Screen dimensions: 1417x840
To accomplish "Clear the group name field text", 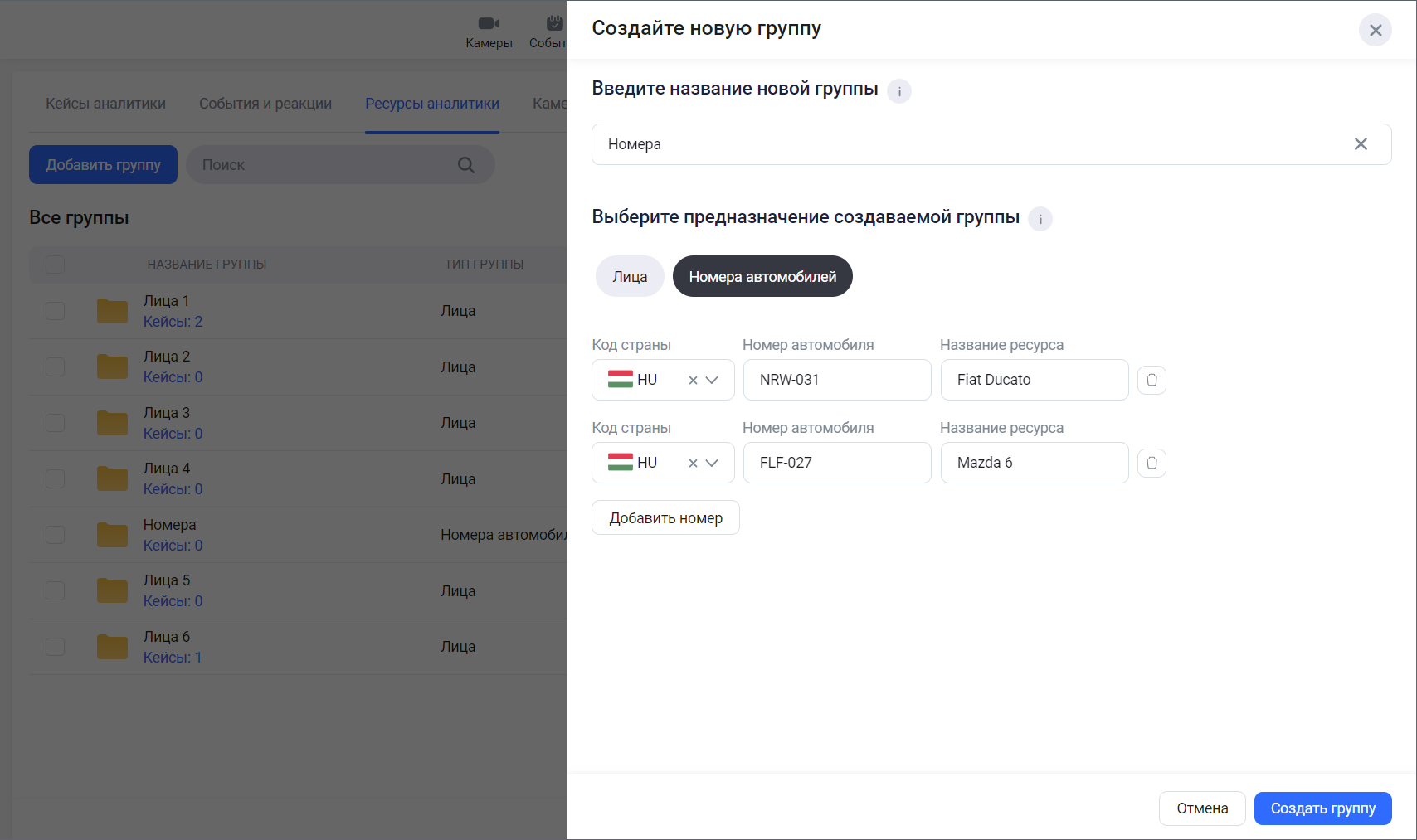I will click(x=1361, y=144).
